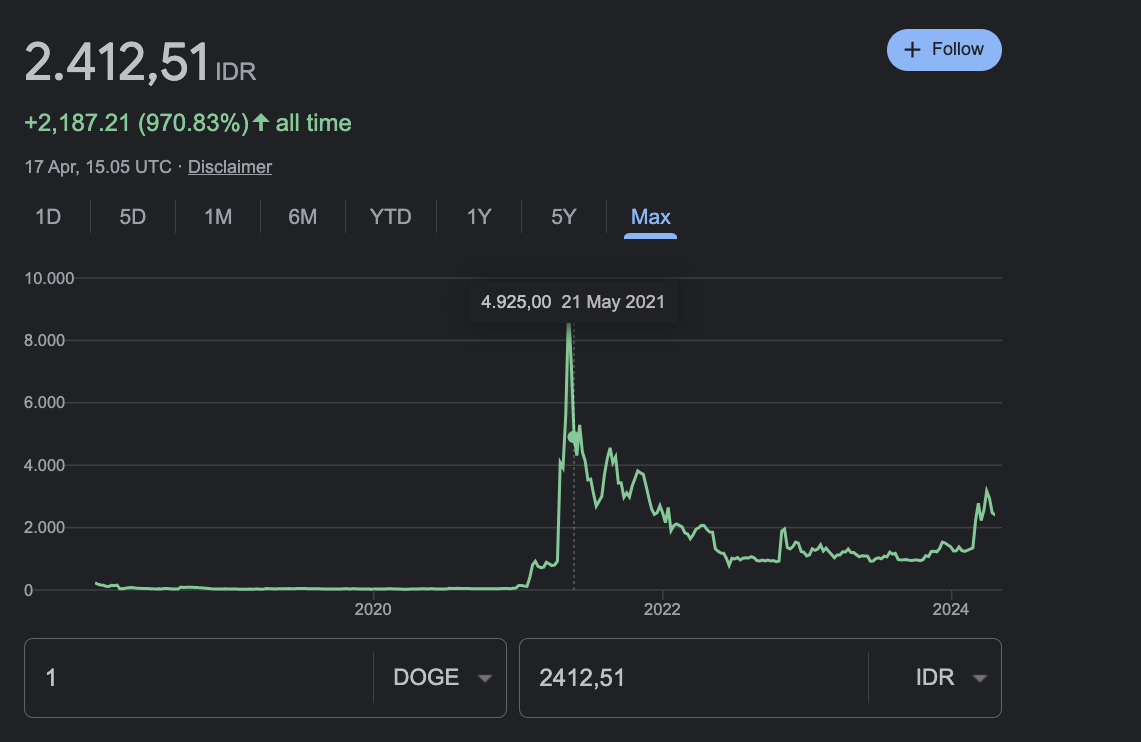This screenshot has height=742, width=1141.
Task: Switch to the 1M chart range
Action: pos(218,216)
